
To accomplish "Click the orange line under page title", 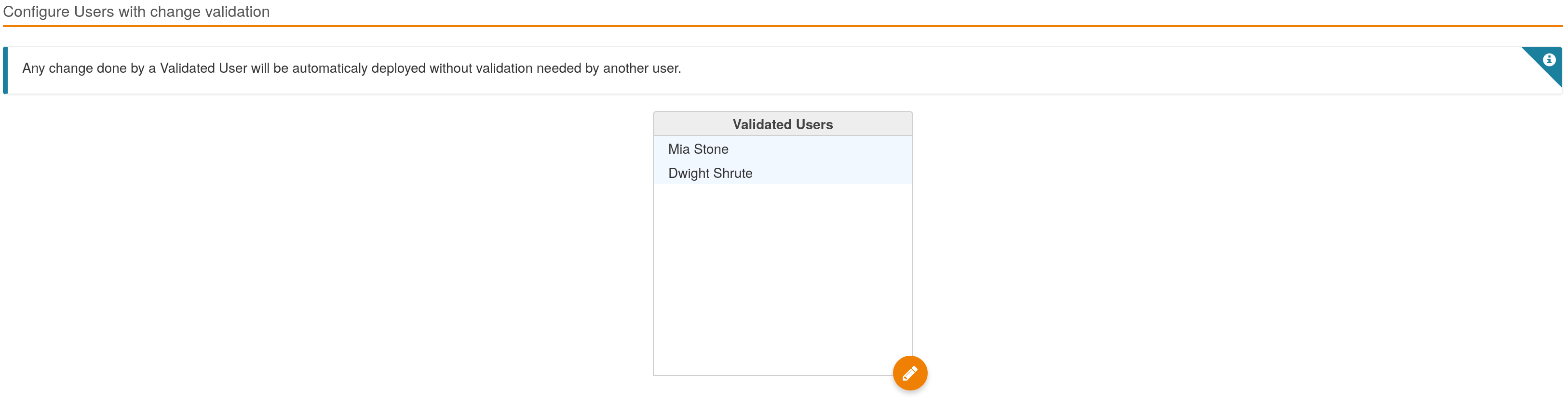I will pos(782,26).
